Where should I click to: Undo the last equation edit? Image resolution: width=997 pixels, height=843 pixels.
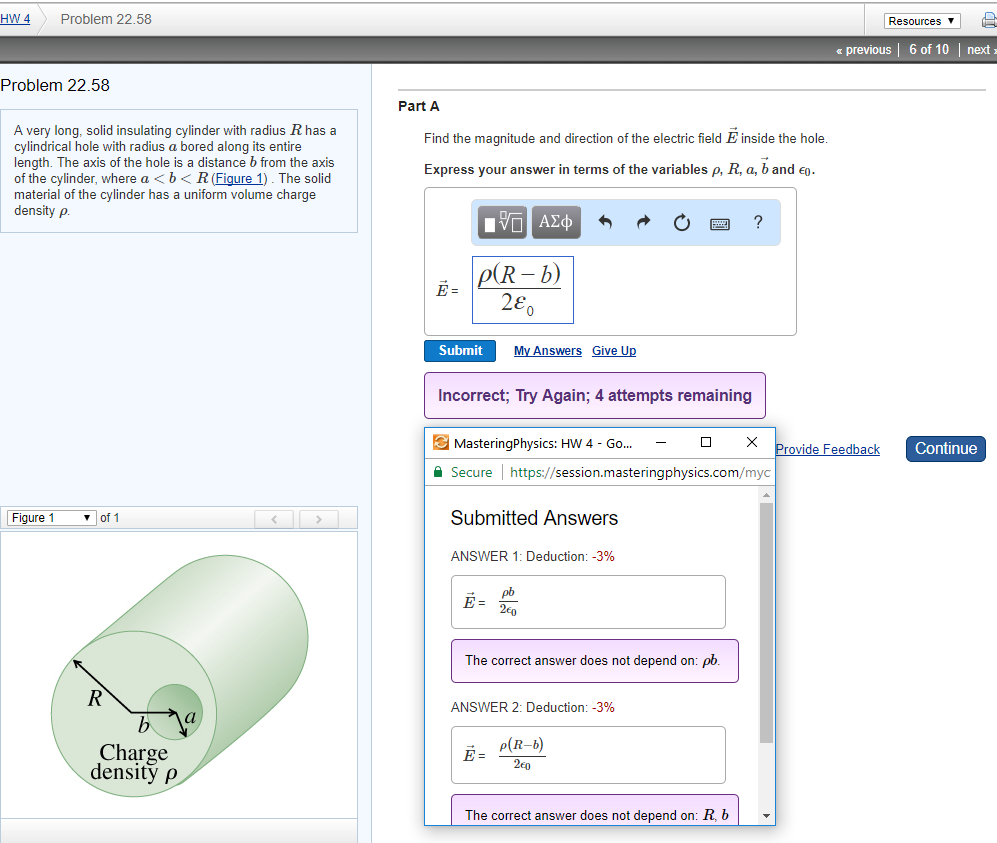click(x=606, y=224)
